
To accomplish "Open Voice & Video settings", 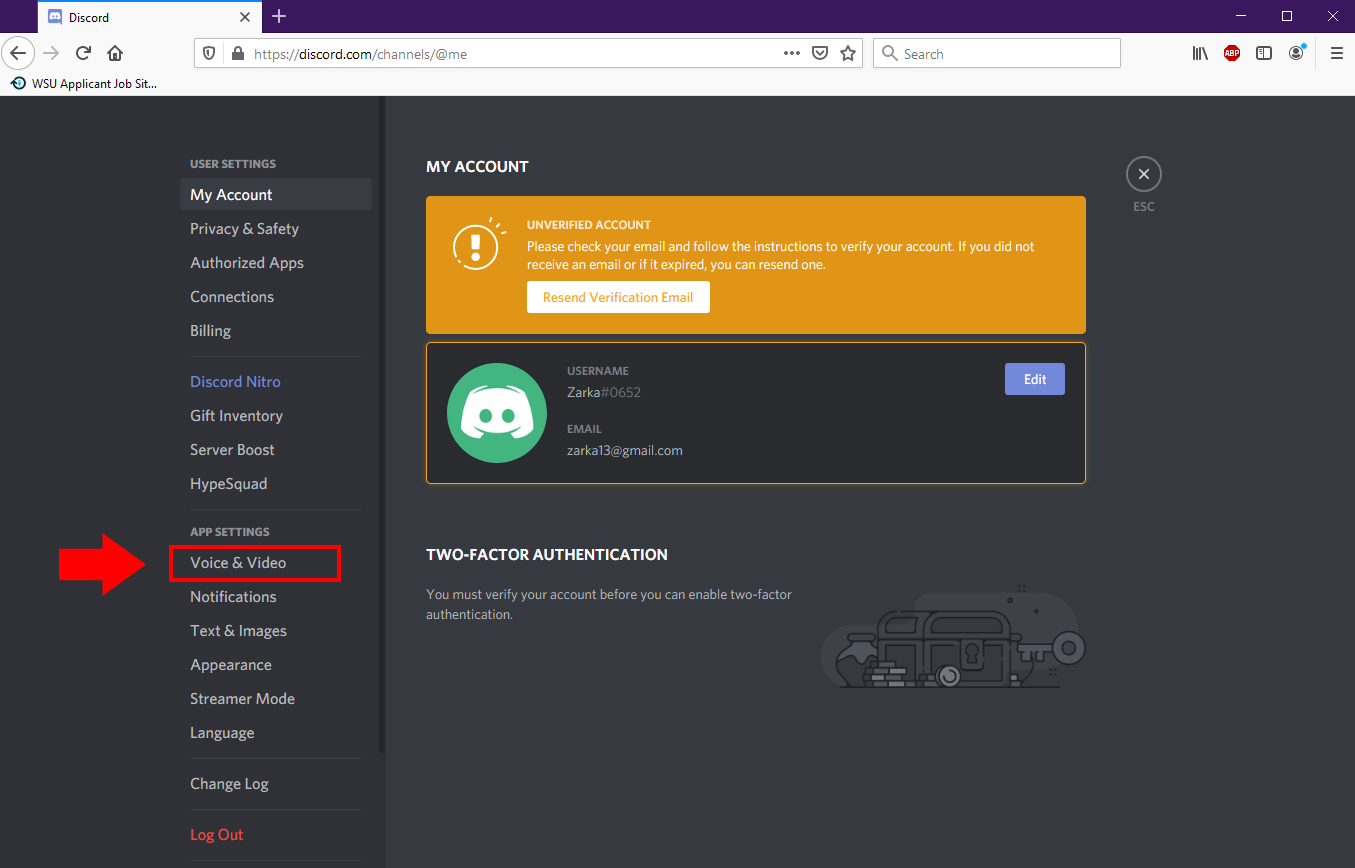I will coord(240,563).
